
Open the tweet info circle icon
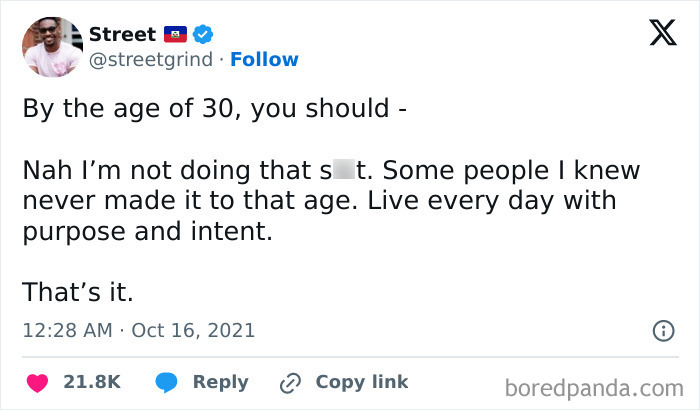(x=661, y=330)
